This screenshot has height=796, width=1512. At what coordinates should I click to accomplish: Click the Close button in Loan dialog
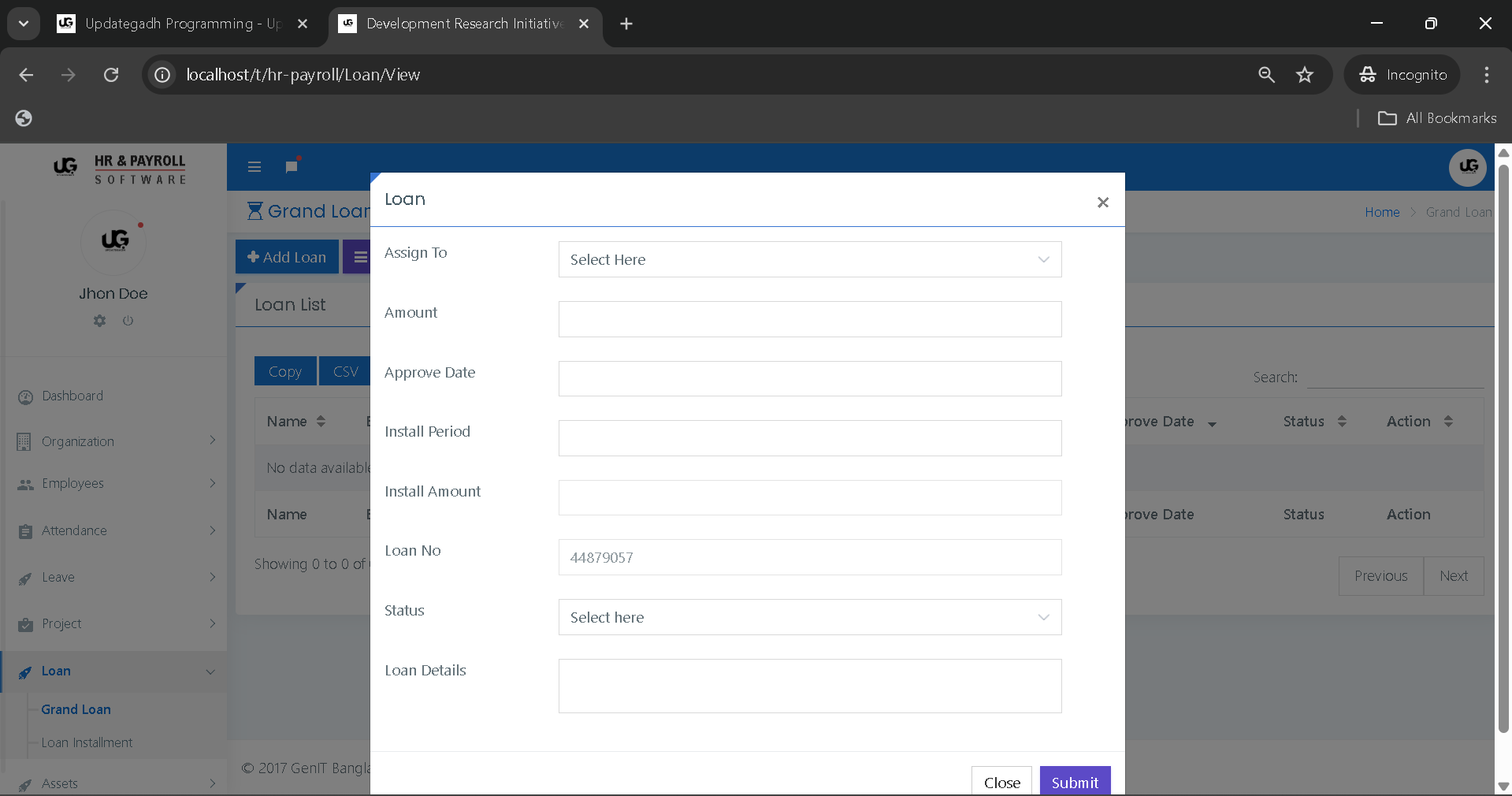pyautogui.click(x=1001, y=782)
